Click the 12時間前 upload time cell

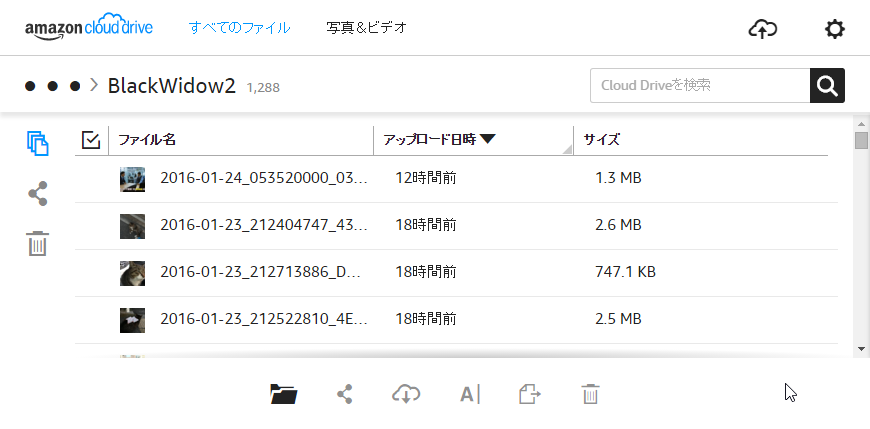click(x=426, y=178)
